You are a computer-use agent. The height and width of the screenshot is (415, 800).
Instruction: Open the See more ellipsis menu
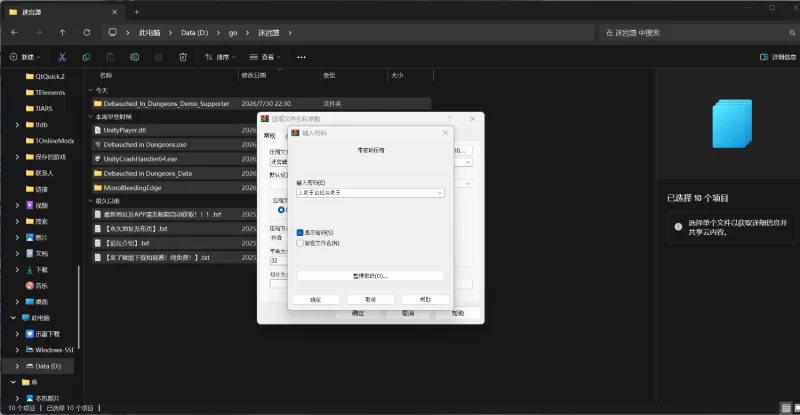(302, 57)
